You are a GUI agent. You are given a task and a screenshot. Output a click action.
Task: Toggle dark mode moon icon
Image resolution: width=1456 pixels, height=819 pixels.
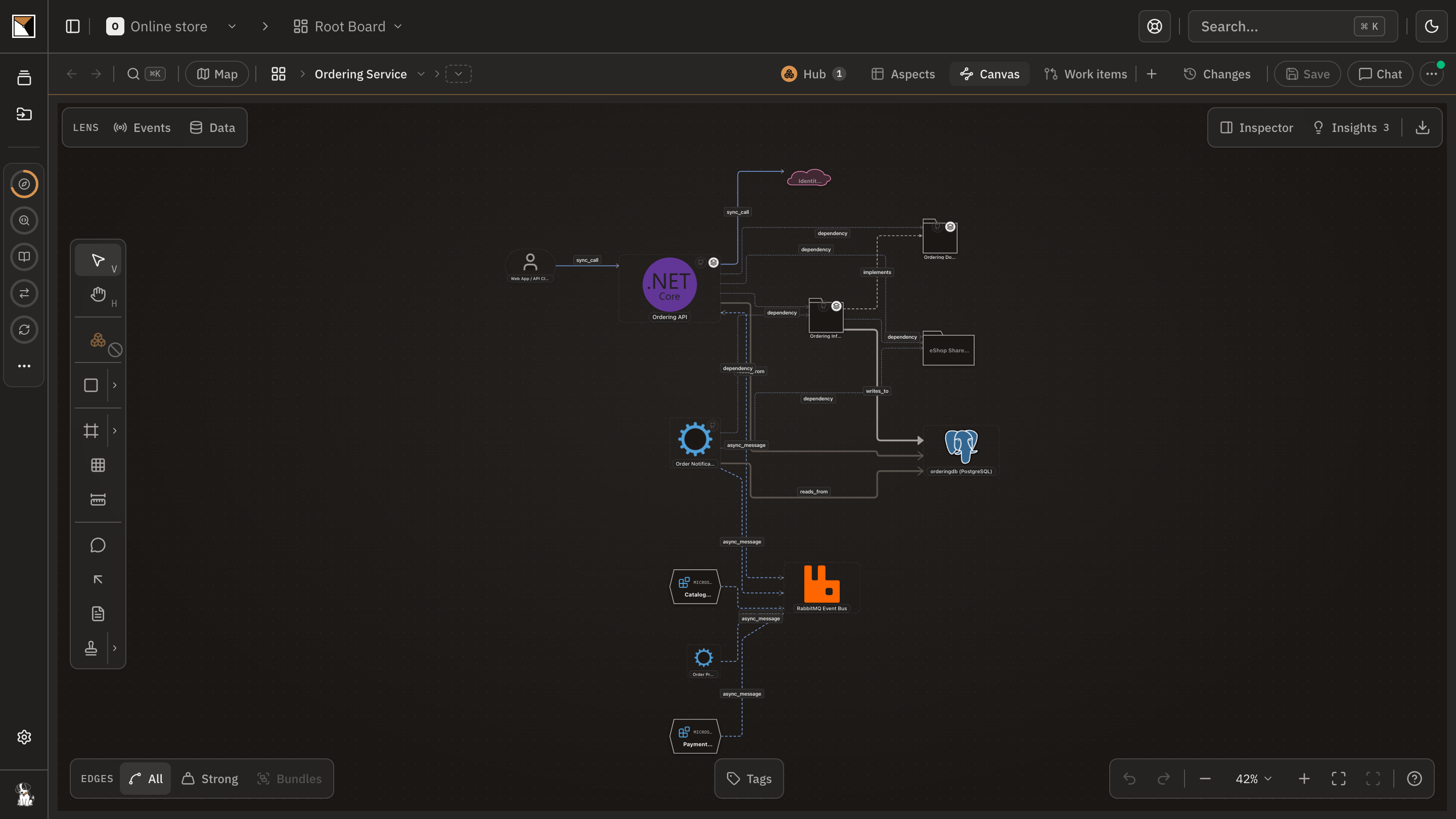click(x=1431, y=27)
